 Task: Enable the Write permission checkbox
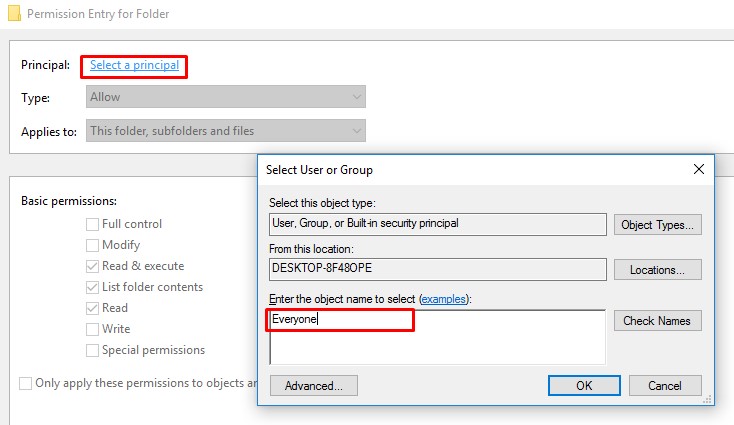pos(93,330)
